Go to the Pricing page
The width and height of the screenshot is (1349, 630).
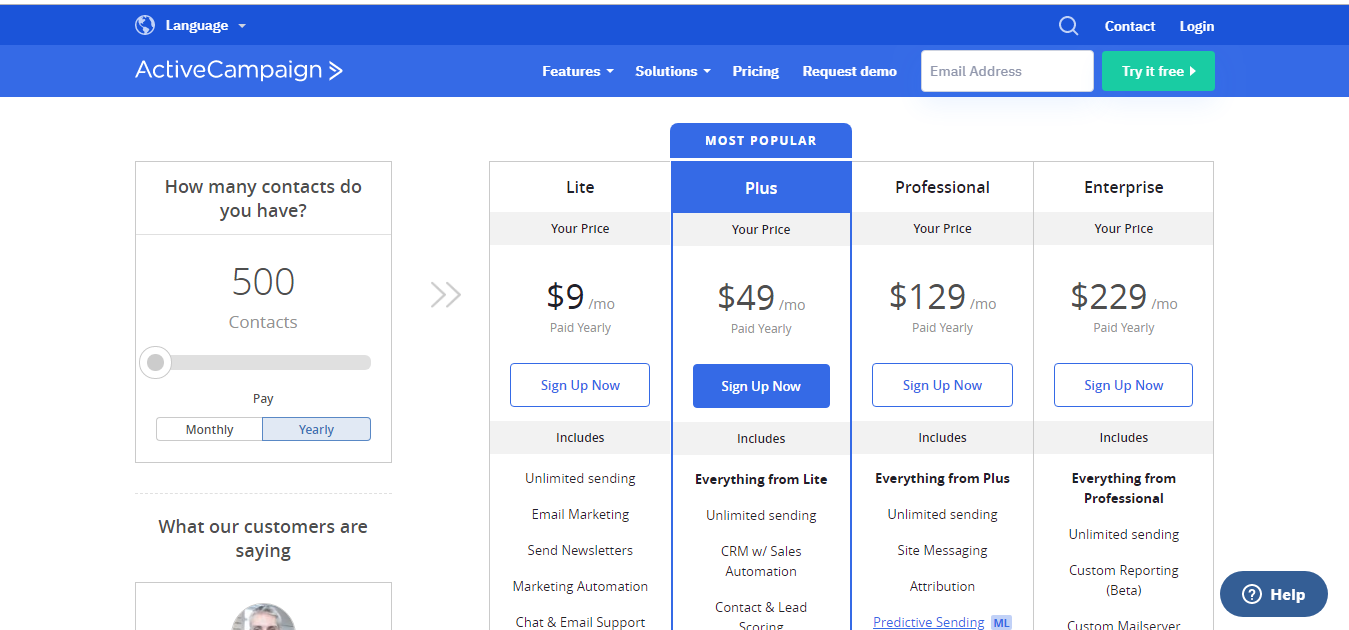pos(755,71)
